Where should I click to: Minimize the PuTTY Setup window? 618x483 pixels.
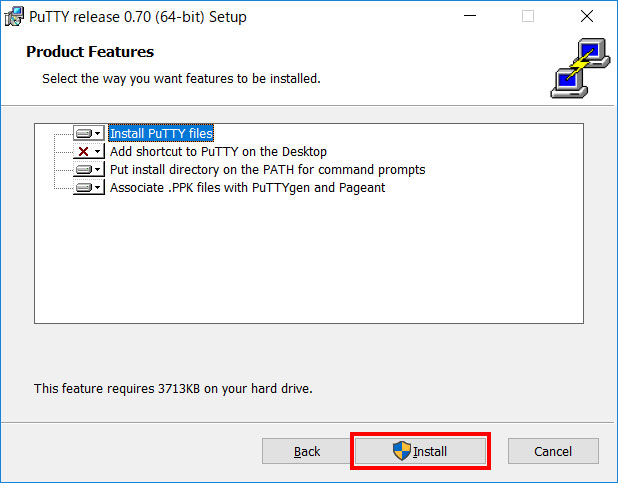click(x=470, y=16)
